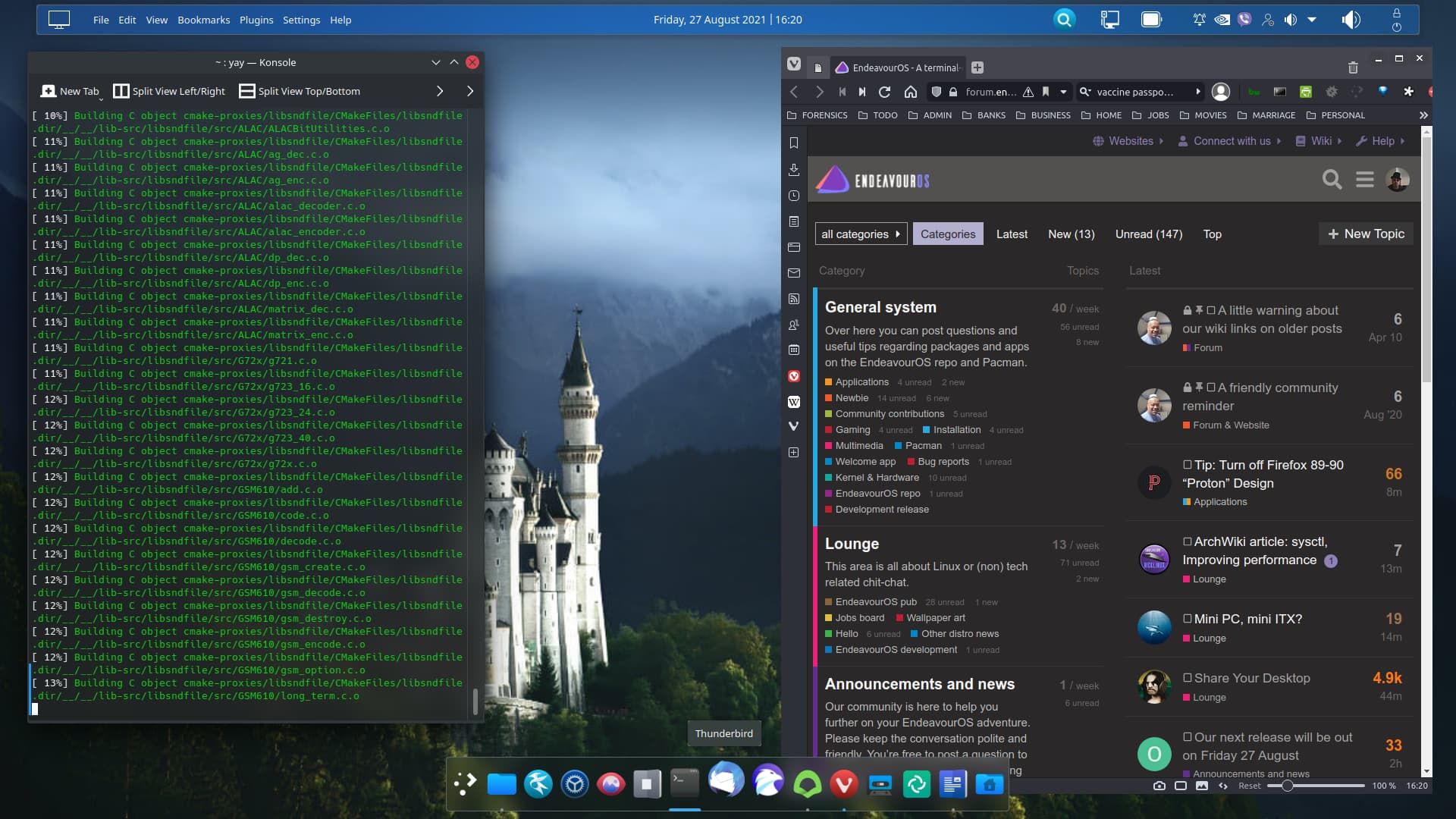The height and width of the screenshot is (819, 1456).
Task: Toggle images loading in status bar
Action: (1202, 786)
